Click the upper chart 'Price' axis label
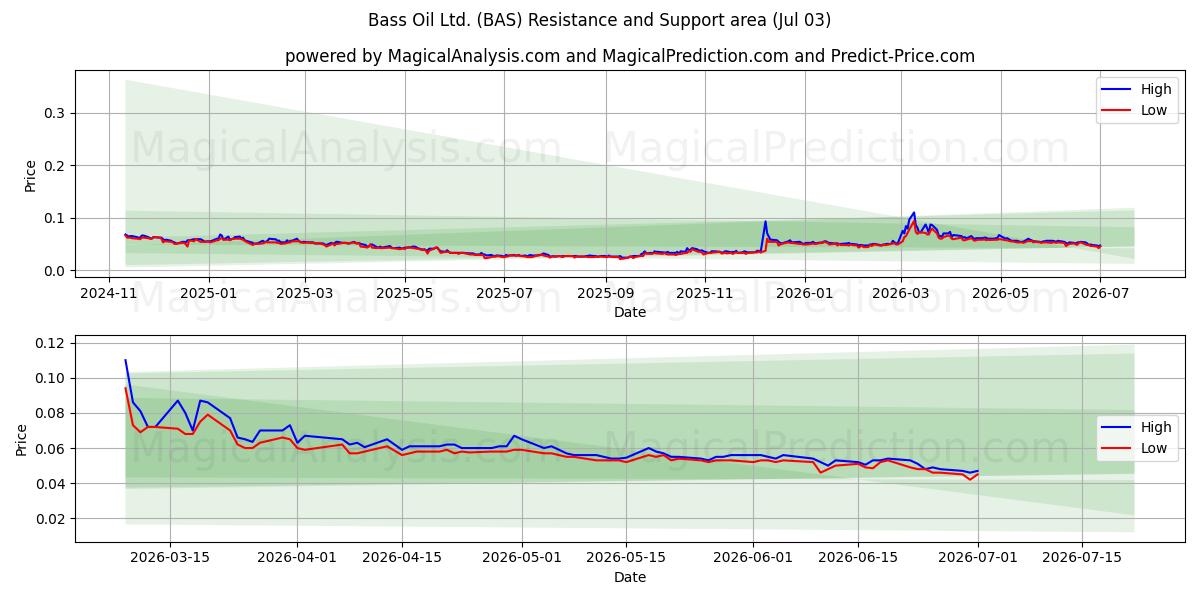This screenshot has height=600, width=1200. click(x=30, y=176)
